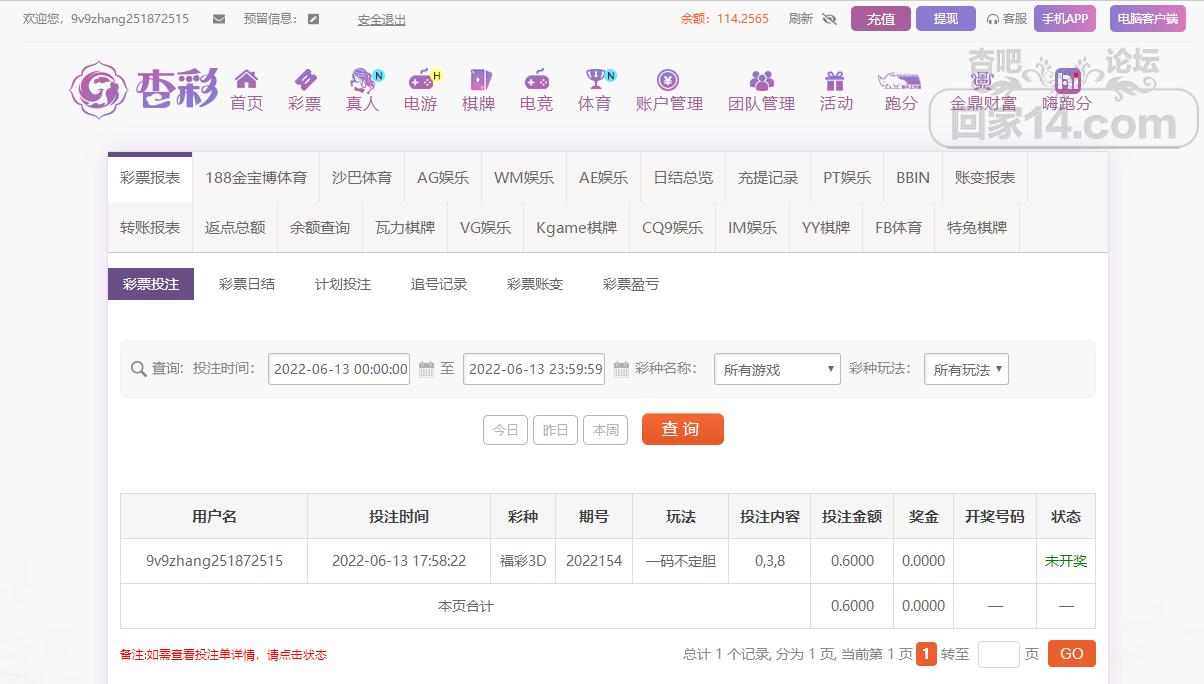The height and width of the screenshot is (684, 1204).
Task: Click the envelope message icon in top bar
Action: (219, 19)
